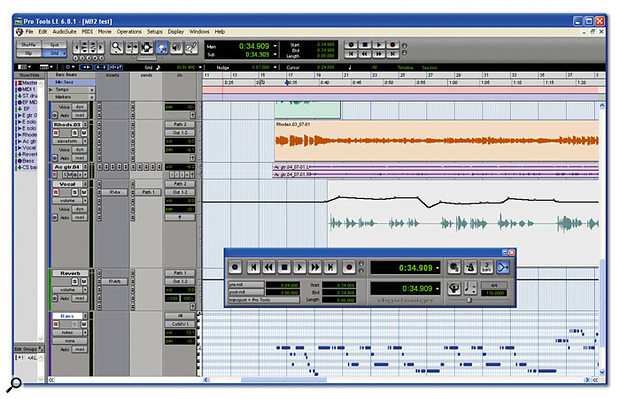Toggle the Conductor button in Transport window
Image resolution: width=620 pixels, height=399 pixels.
coord(454,288)
